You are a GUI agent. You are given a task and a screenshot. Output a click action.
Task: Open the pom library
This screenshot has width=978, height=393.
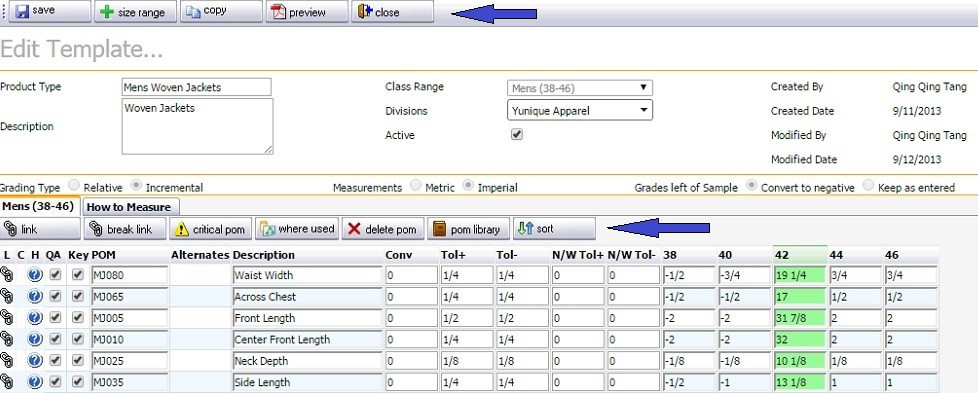point(468,229)
